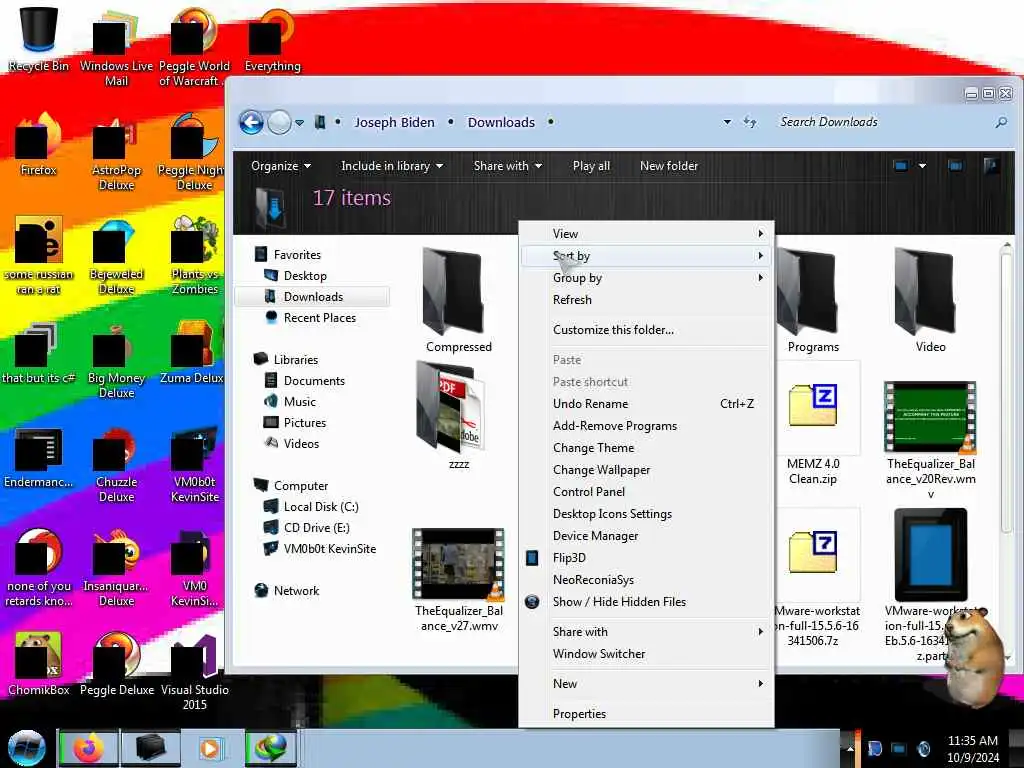Select Network in navigation pane
This screenshot has height=768, width=1024.
296,590
